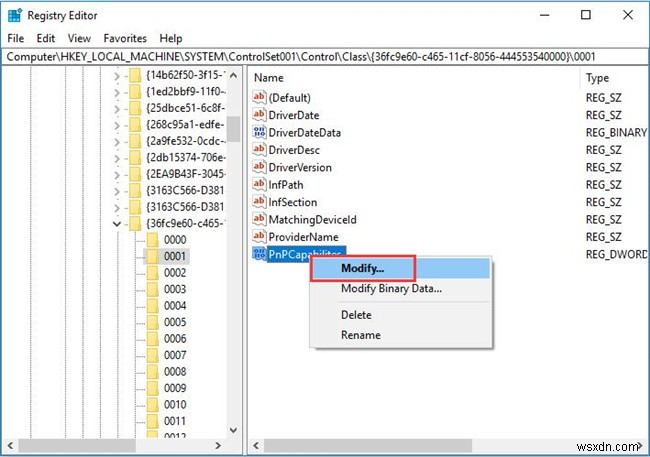The width and height of the screenshot is (650, 457).
Task: Click the folder icon of key 0001
Action: (x=153, y=256)
